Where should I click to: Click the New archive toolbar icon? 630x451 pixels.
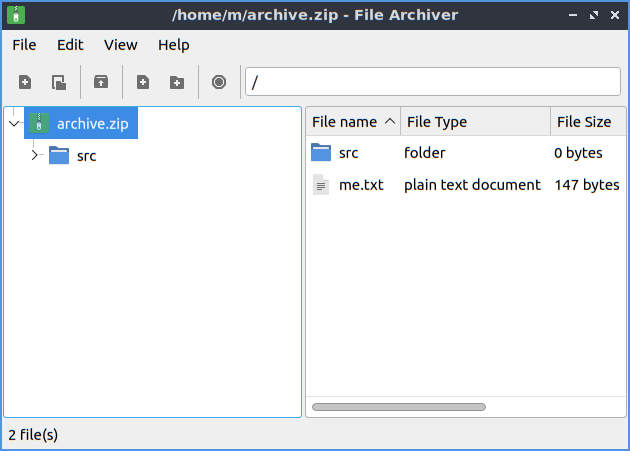(25, 82)
